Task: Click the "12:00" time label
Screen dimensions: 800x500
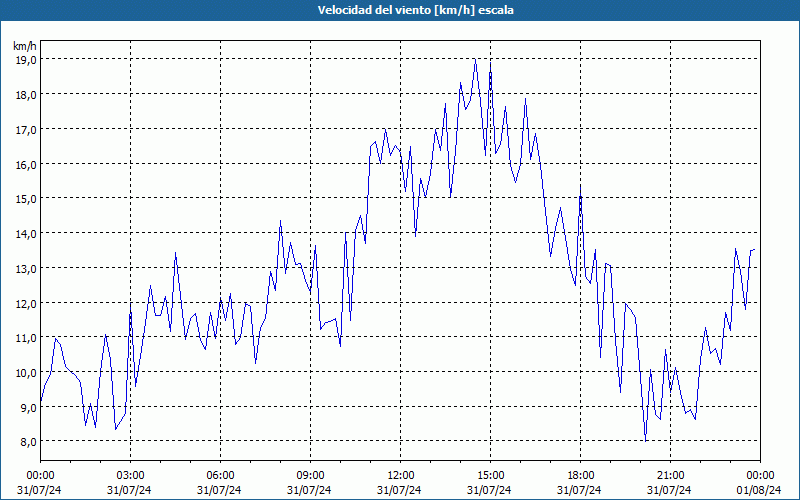Action: coord(401,476)
